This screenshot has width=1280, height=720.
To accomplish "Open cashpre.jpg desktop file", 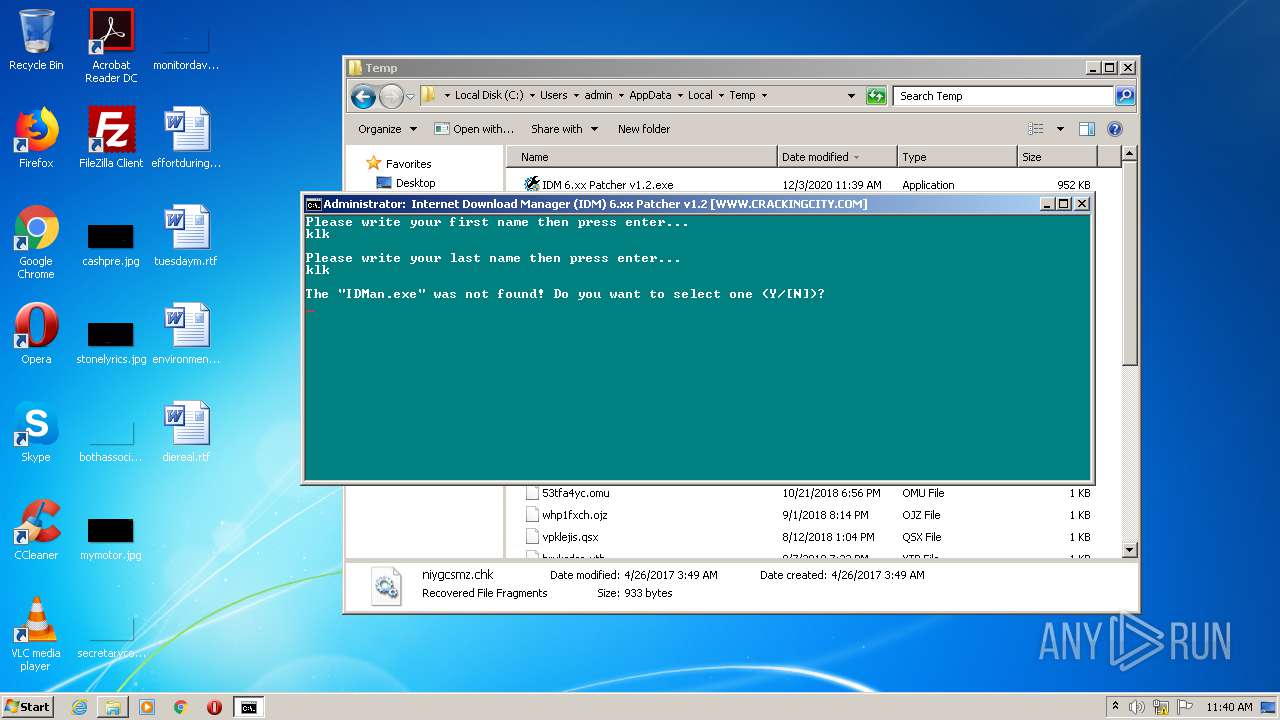I will (x=111, y=246).
